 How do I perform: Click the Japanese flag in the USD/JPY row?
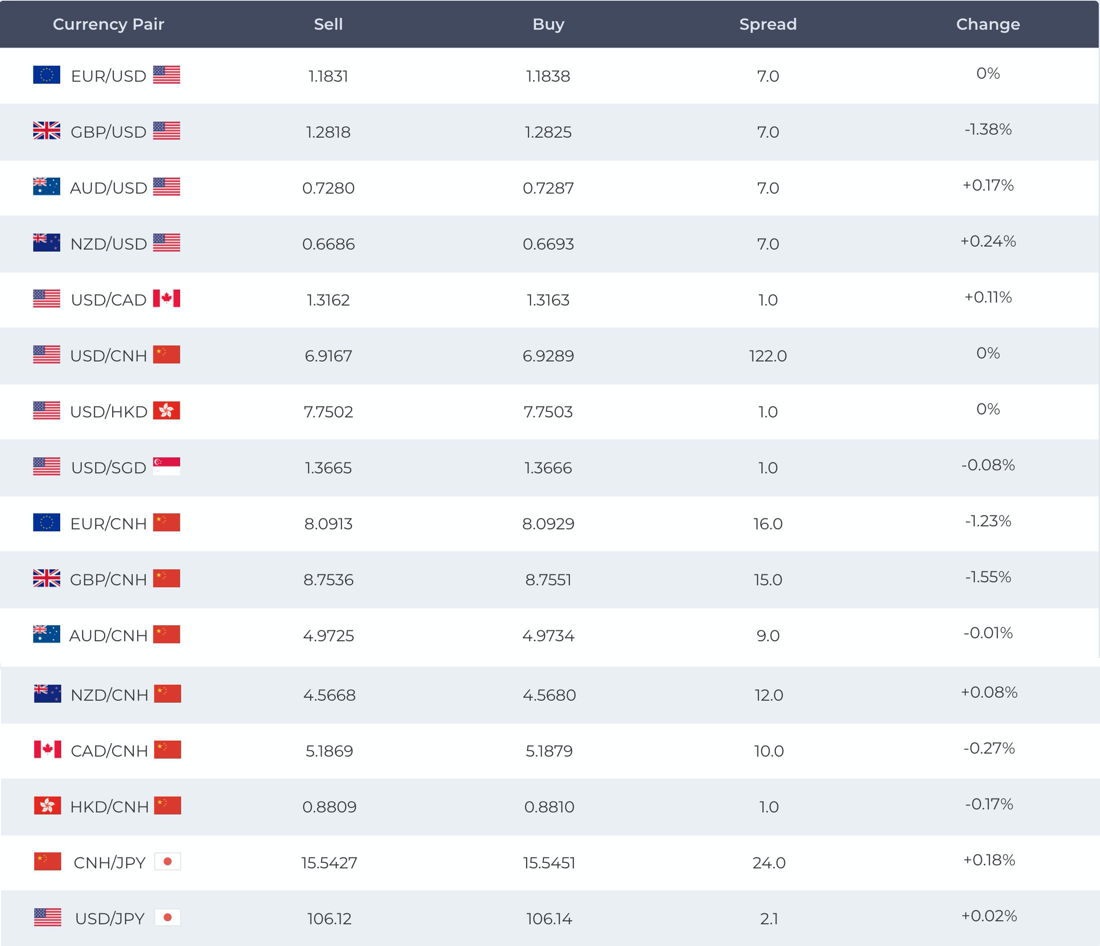click(x=167, y=918)
